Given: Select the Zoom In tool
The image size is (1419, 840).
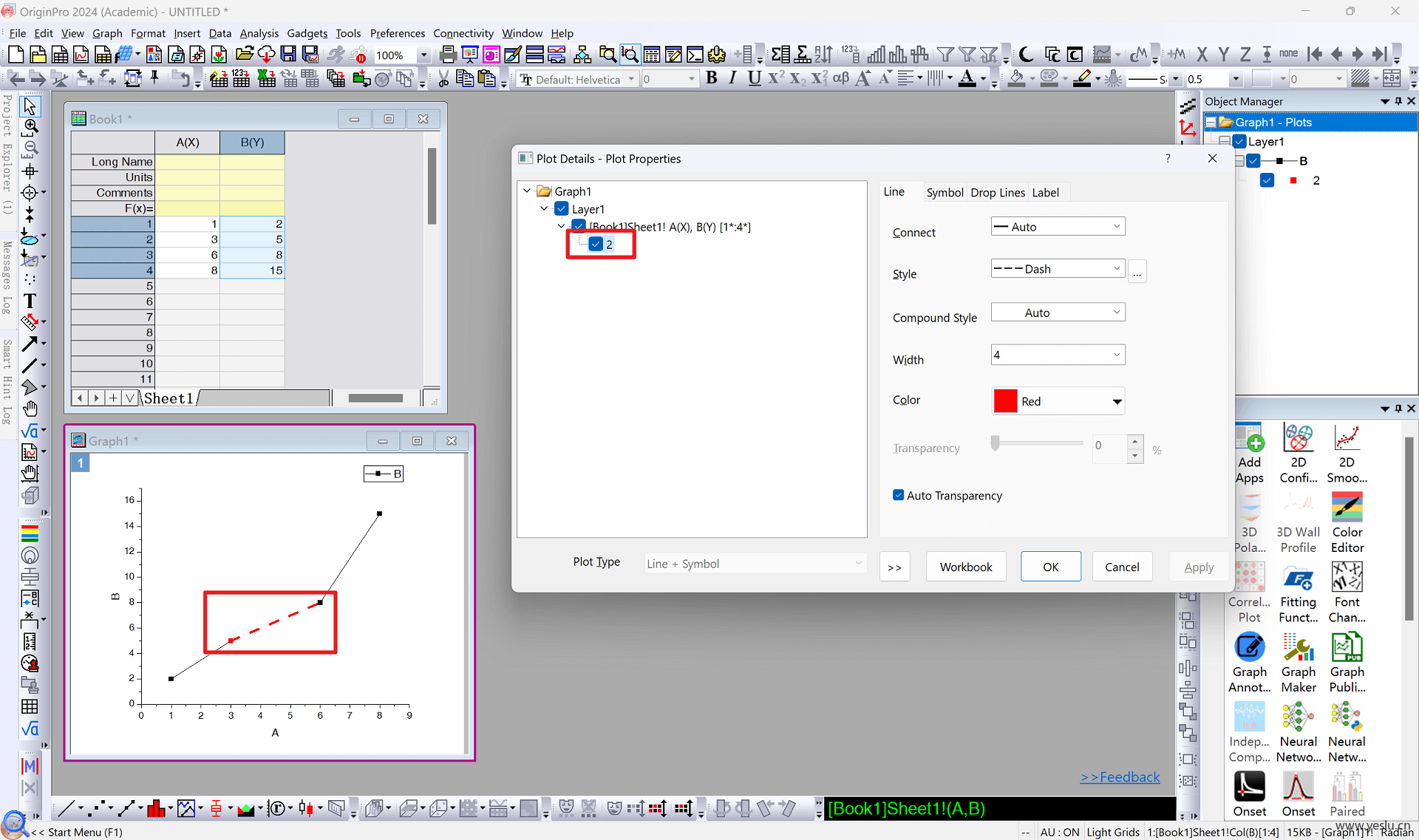Looking at the screenshot, I should [x=30, y=127].
